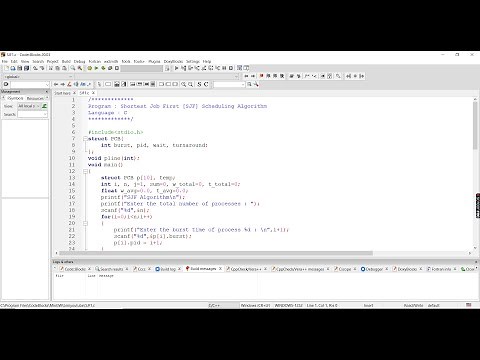
Task: Click the Copy toolbar icon
Action: pyautogui.click(x=57, y=68)
